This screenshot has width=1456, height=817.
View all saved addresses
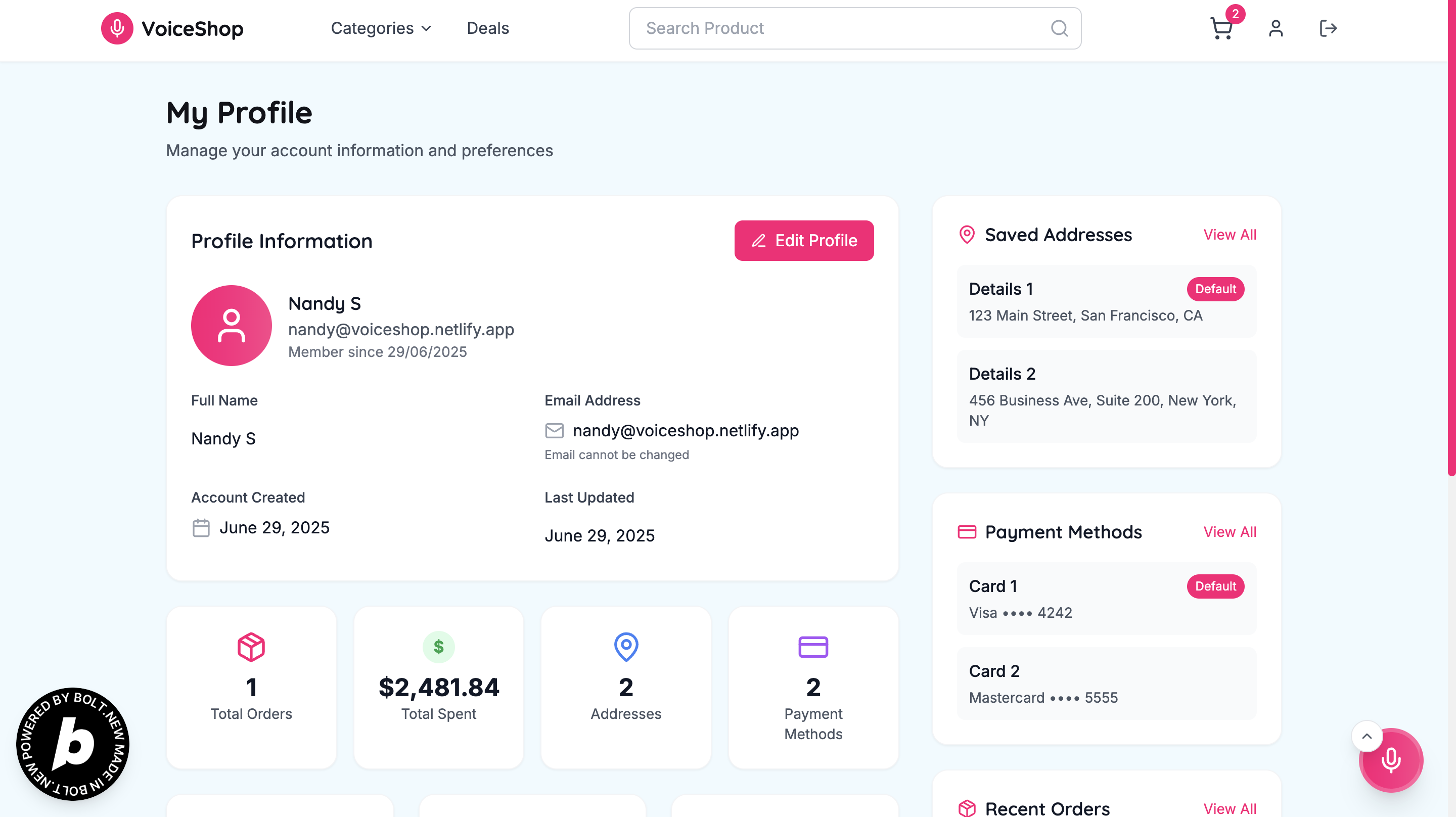1230,235
